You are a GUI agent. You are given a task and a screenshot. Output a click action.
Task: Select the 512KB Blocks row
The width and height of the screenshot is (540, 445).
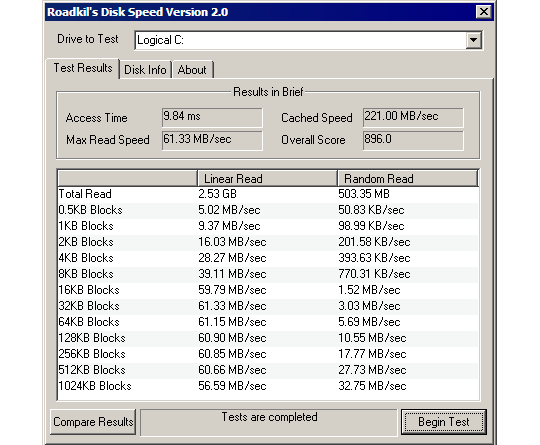(268, 370)
